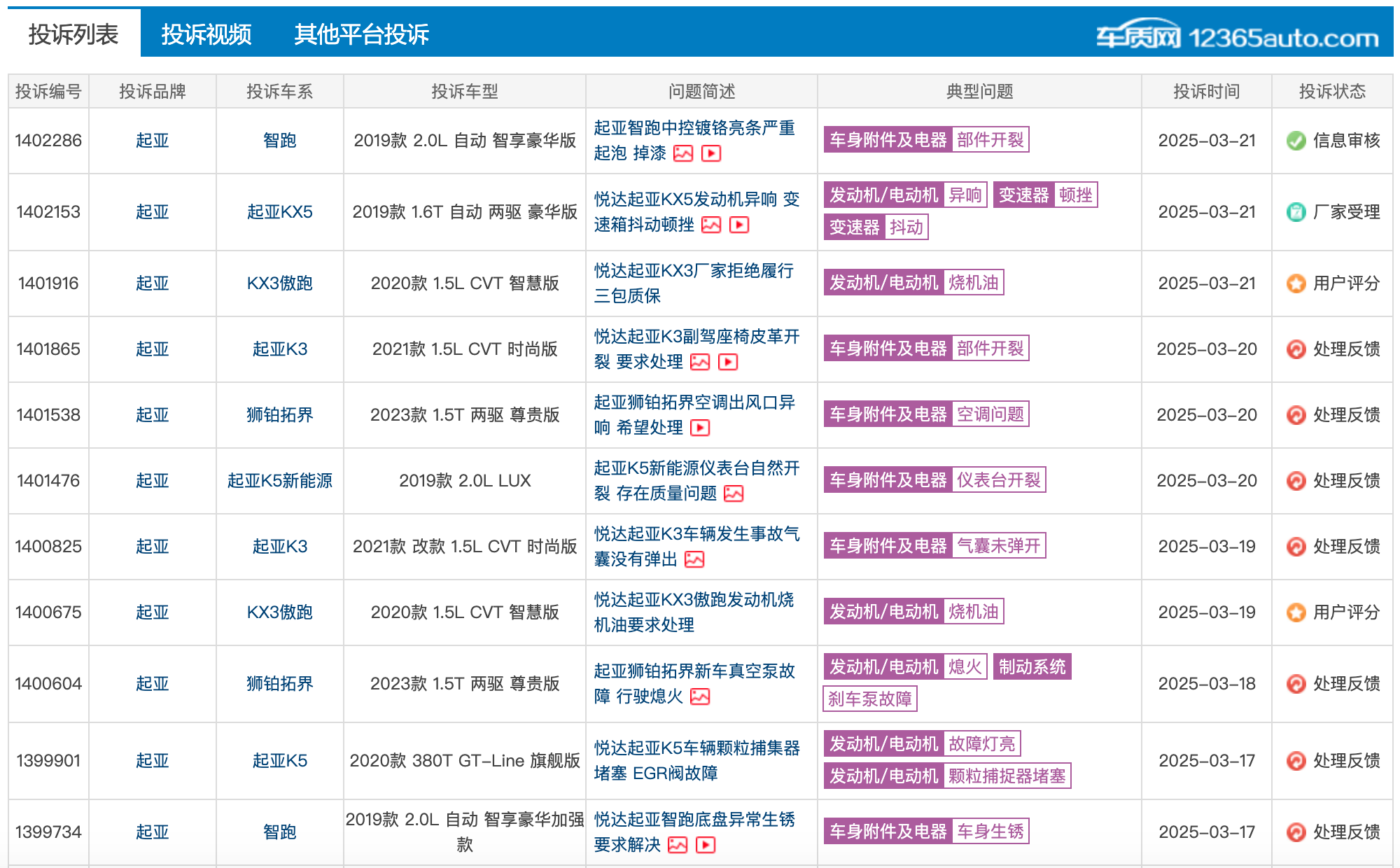Click date 2025-03-18
This screenshot has height=868, width=1400.
point(1207,684)
